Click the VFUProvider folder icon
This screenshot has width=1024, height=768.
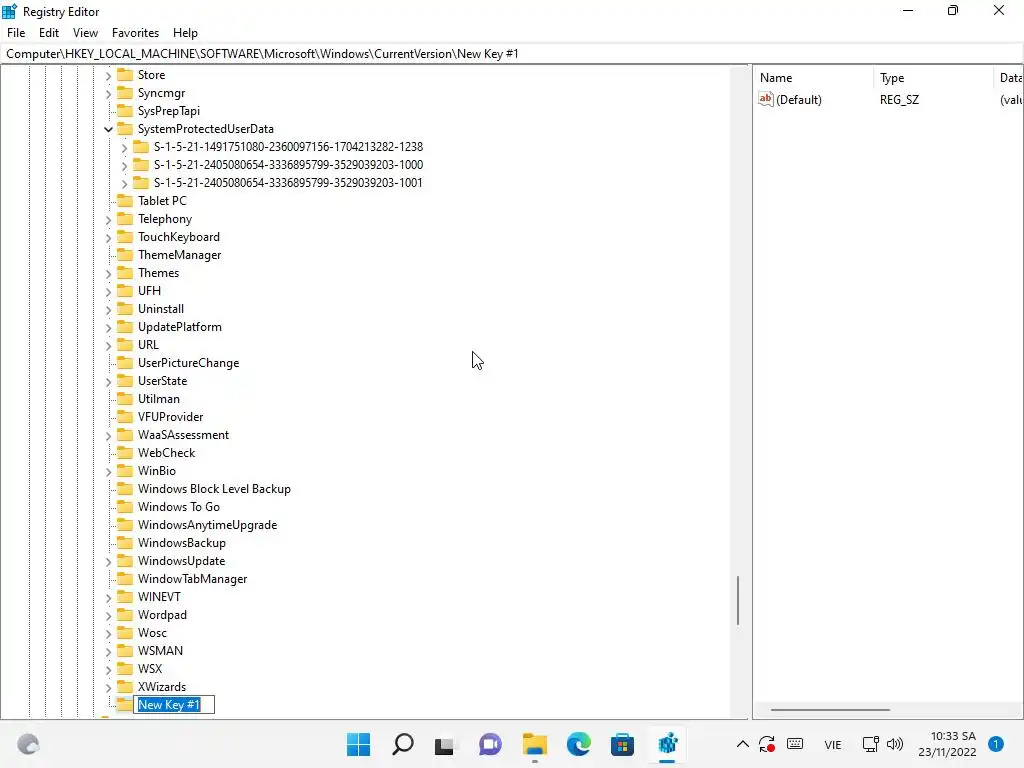pos(125,417)
